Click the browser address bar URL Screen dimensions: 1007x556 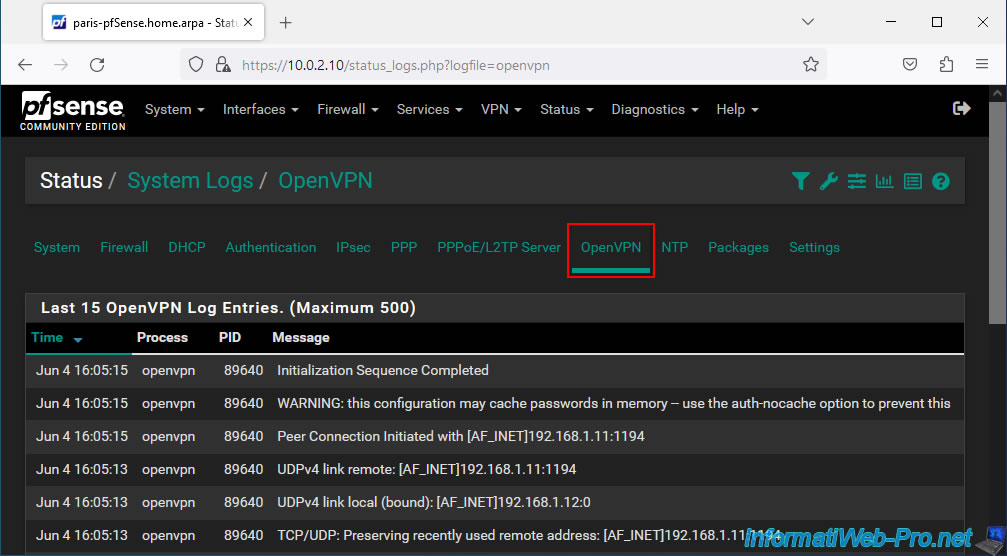pyautogui.click(x=395, y=65)
